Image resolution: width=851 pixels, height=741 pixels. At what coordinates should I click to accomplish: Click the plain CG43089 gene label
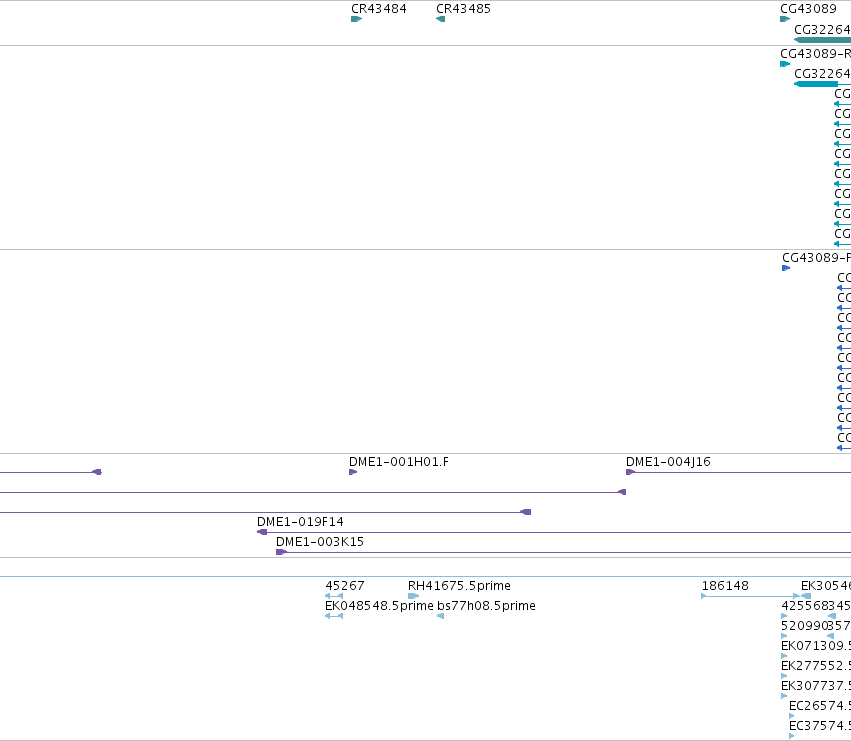click(808, 9)
